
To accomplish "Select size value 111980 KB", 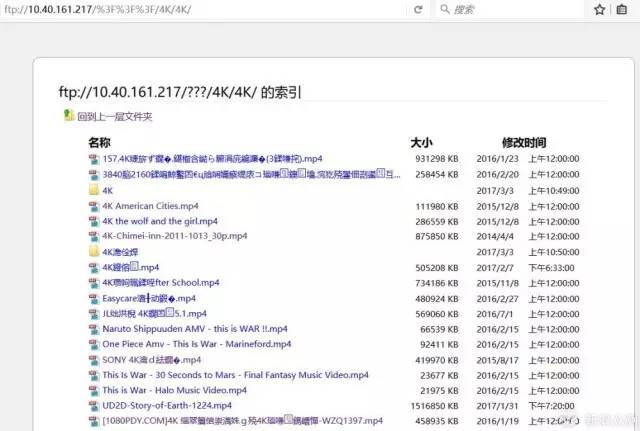I will pos(437,207).
